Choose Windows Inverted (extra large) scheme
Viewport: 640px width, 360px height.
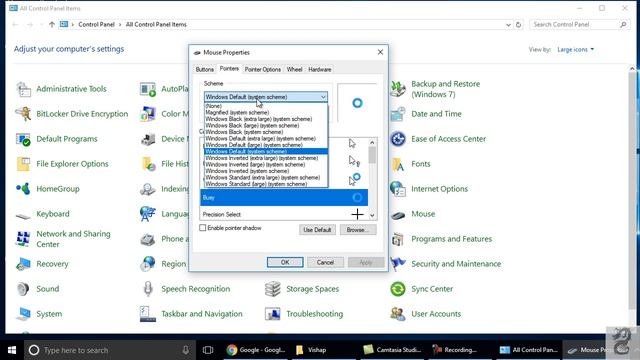(x=266, y=158)
